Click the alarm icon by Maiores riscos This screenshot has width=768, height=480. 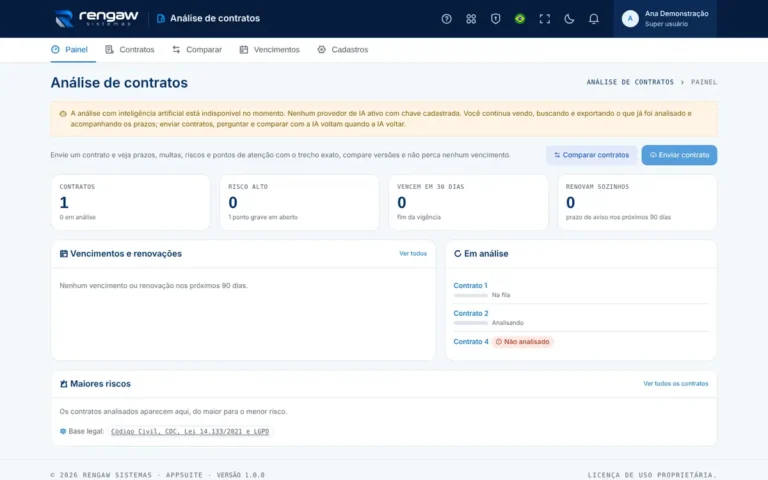tap(64, 384)
